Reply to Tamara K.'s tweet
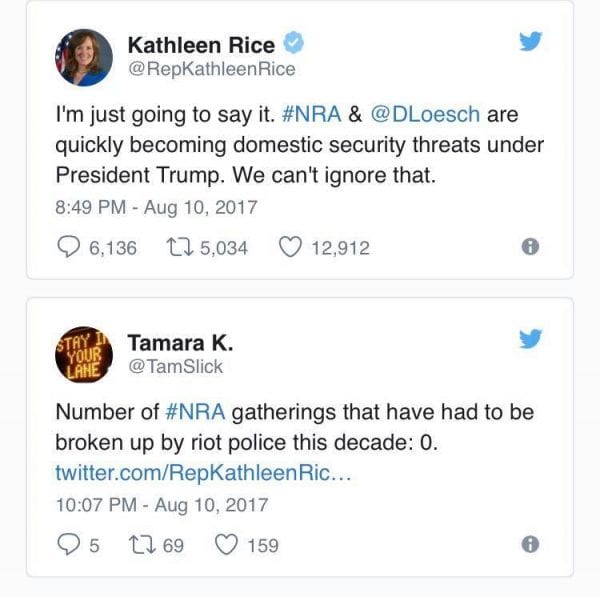The image size is (600, 597). [x=69, y=545]
